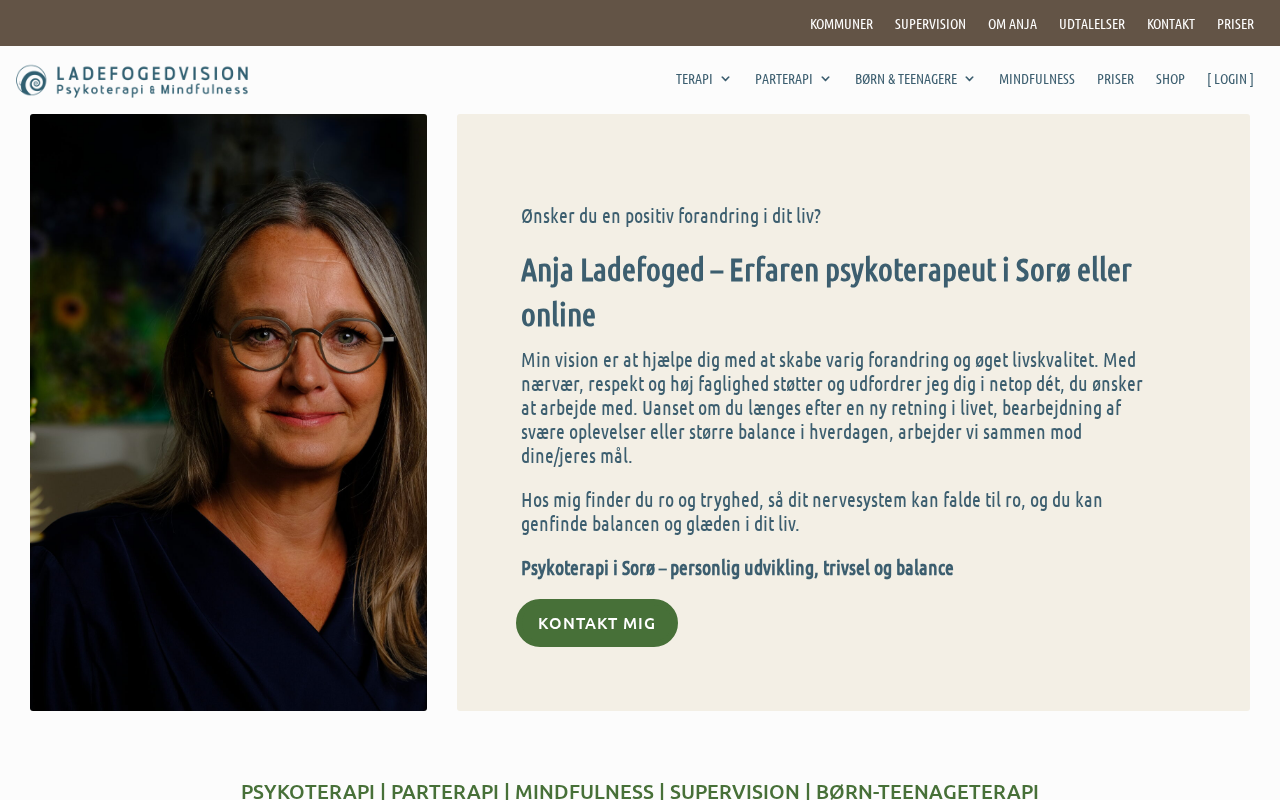Go to the Shop page

point(1170,79)
